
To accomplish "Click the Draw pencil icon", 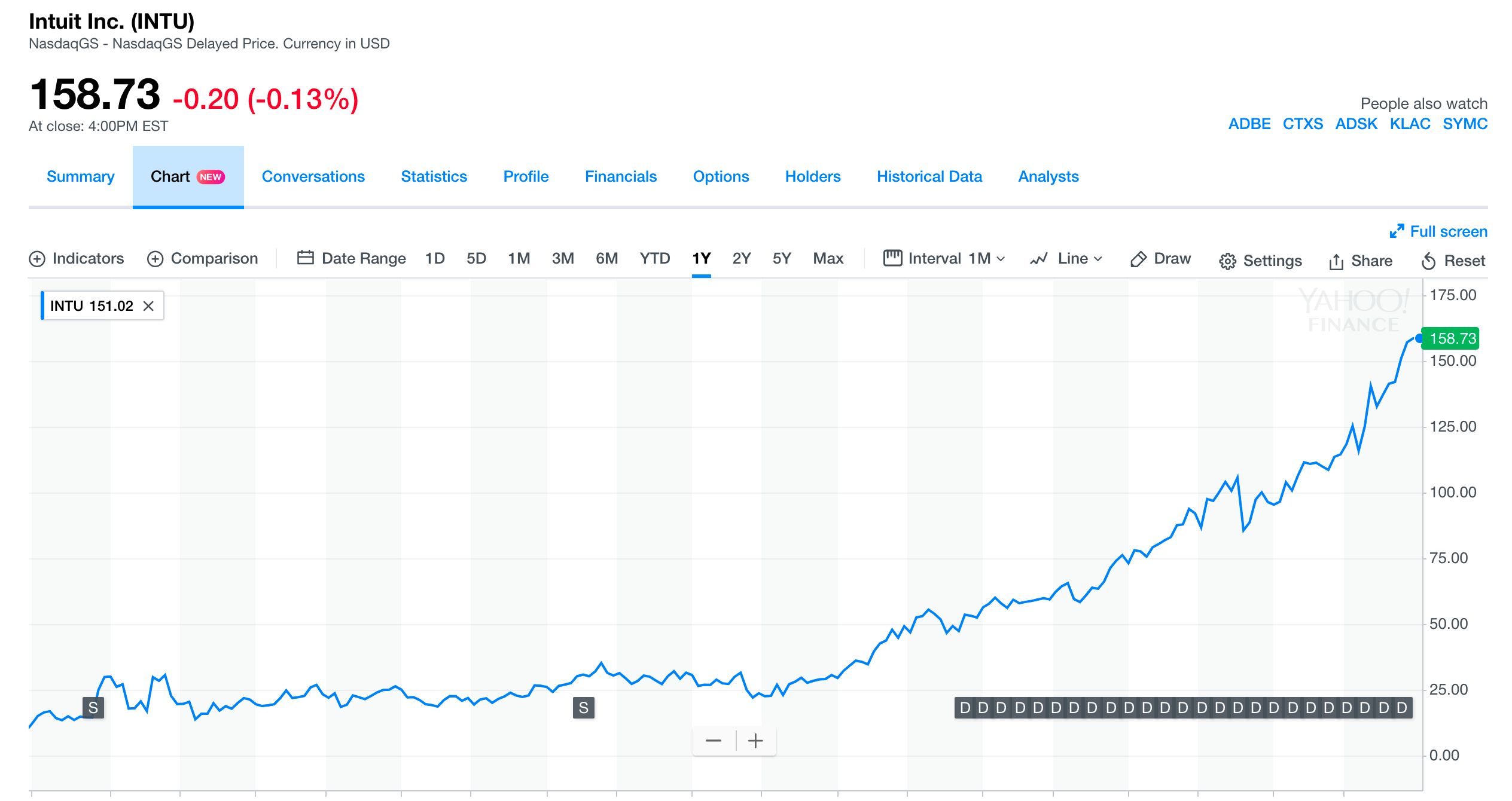I will click(x=1138, y=259).
